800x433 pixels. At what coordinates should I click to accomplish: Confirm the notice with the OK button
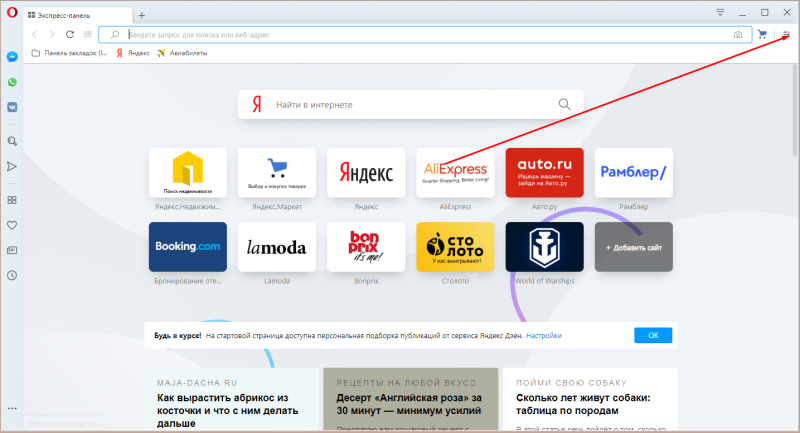point(653,335)
